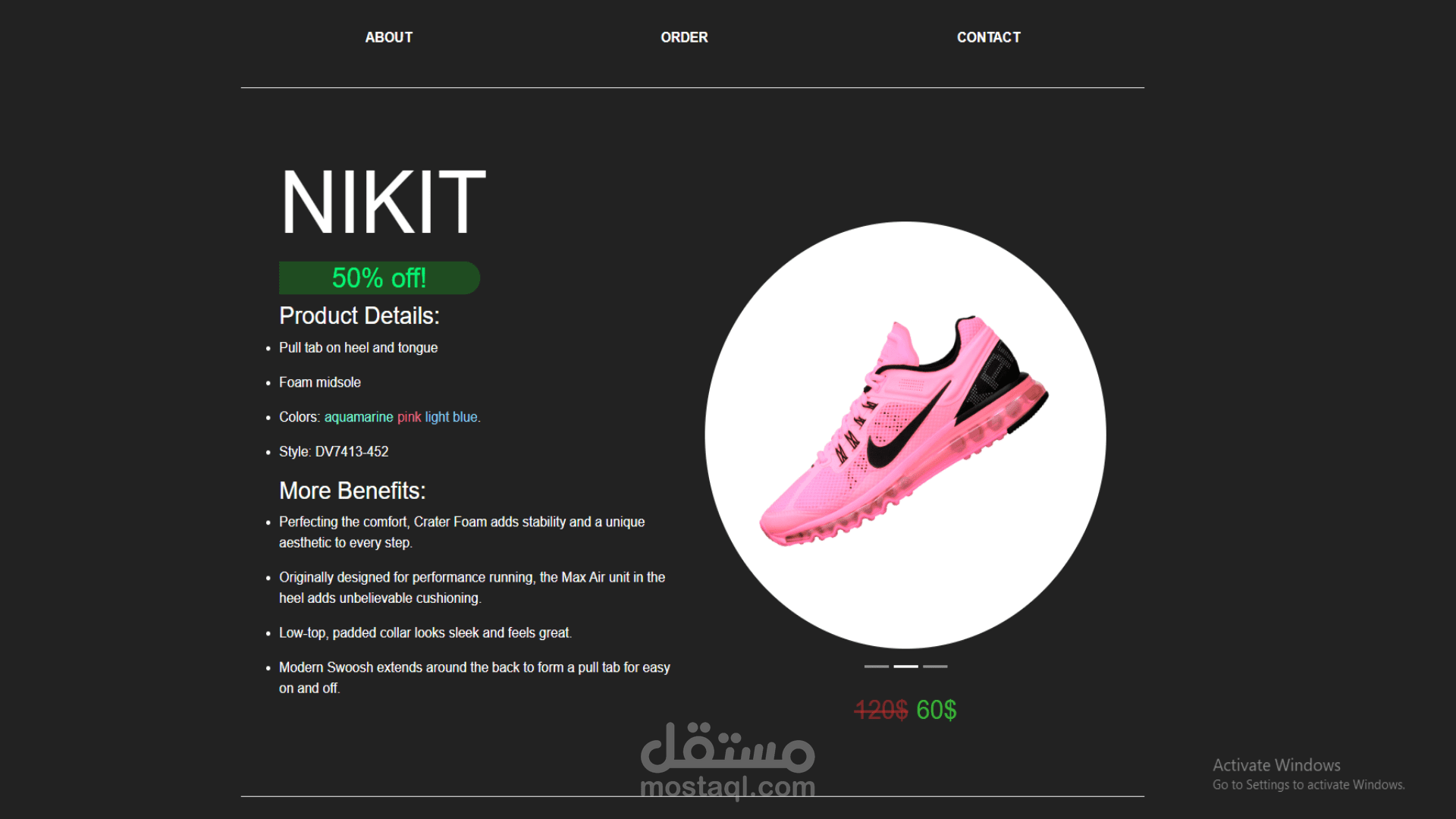Click the Style DV7413-452 text
The height and width of the screenshot is (819, 1456).
[334, 452]
